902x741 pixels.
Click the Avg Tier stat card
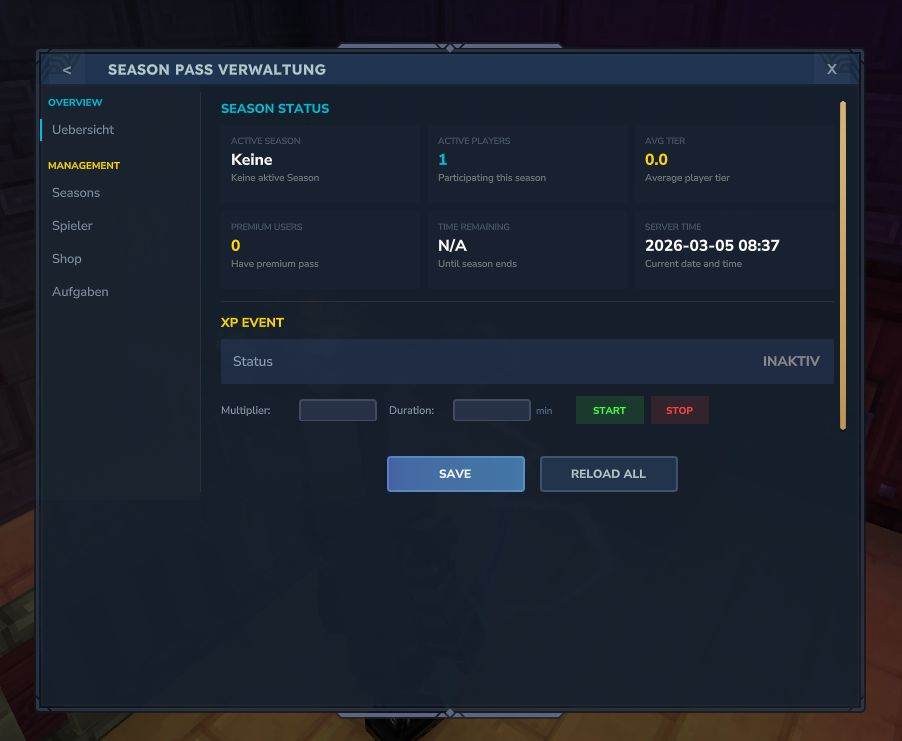[x=734, y=162]
